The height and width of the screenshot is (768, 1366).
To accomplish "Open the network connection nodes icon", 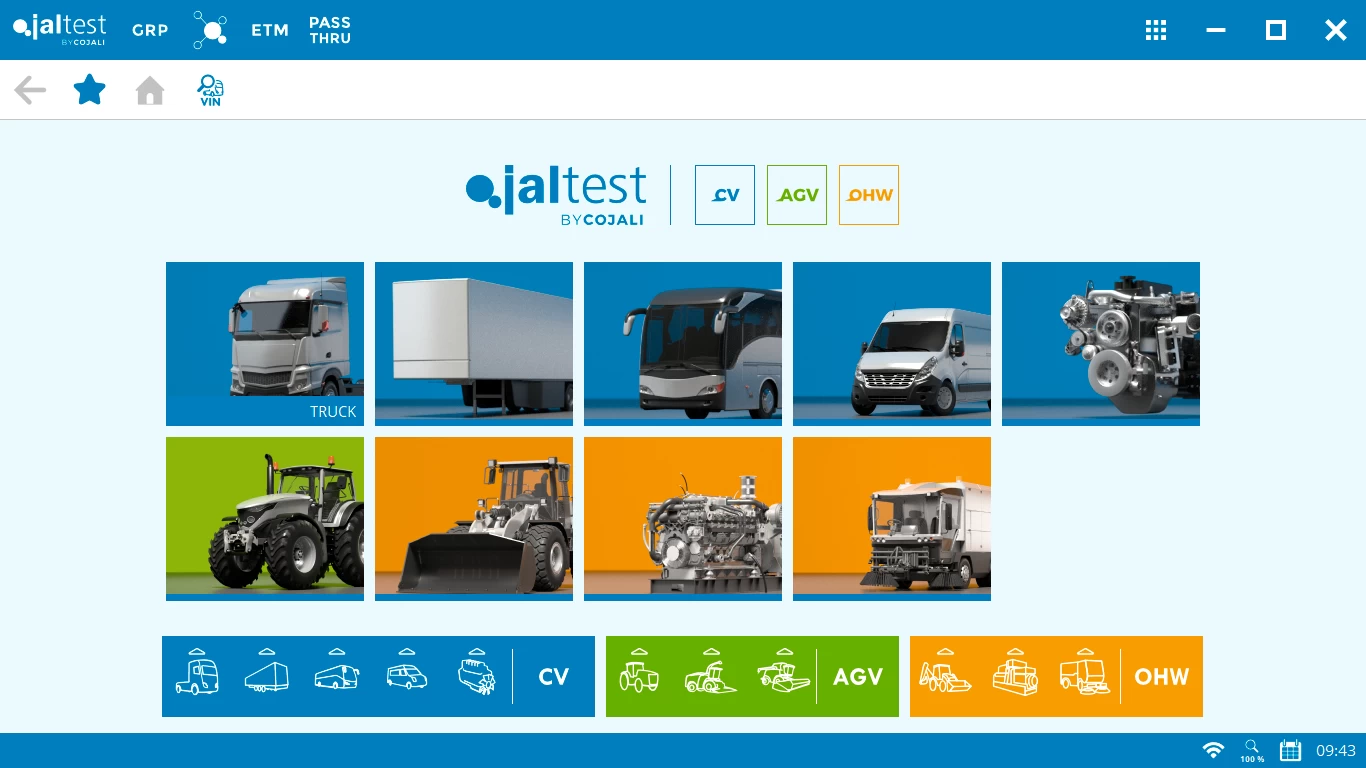I will pos(210,30).
